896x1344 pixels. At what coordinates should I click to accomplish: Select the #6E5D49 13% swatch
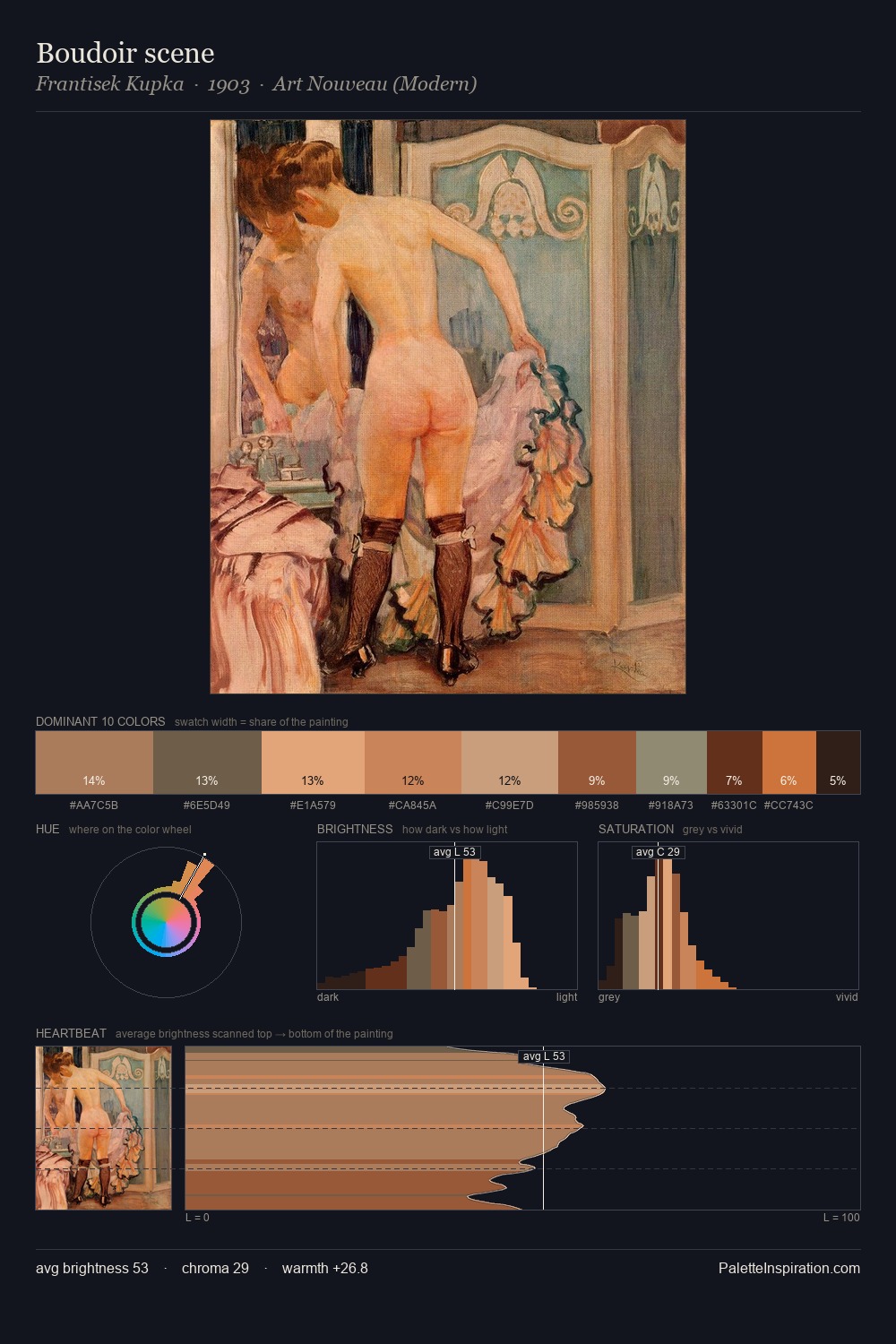(x=207, y=762)
